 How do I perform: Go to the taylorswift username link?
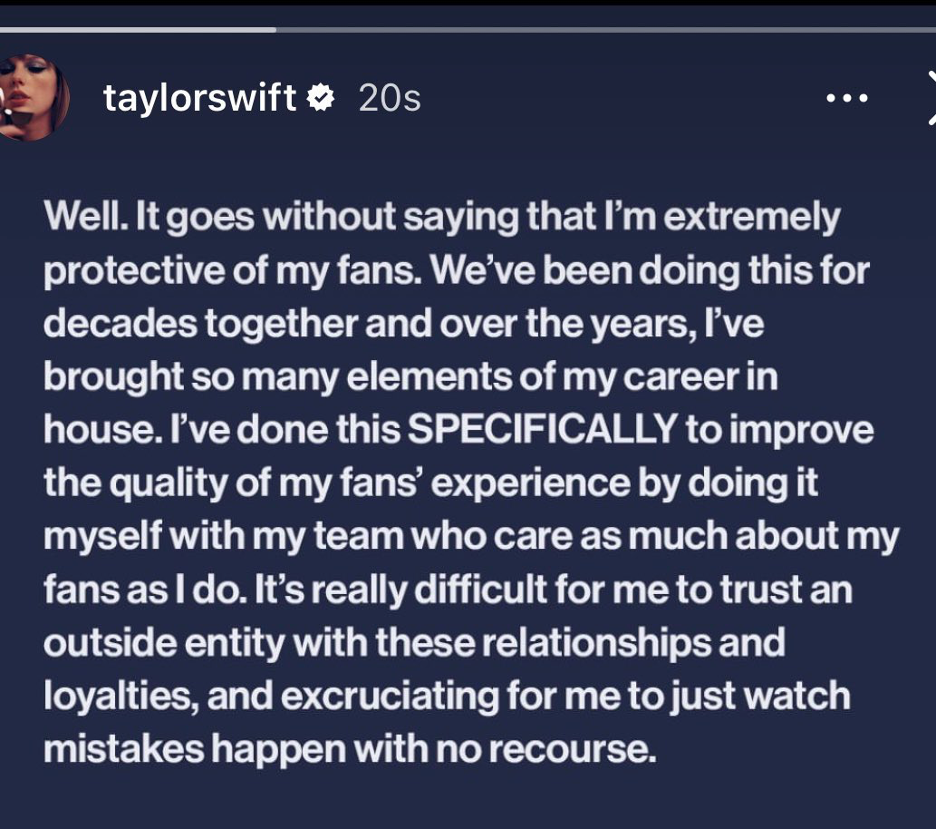click(200, 98)
